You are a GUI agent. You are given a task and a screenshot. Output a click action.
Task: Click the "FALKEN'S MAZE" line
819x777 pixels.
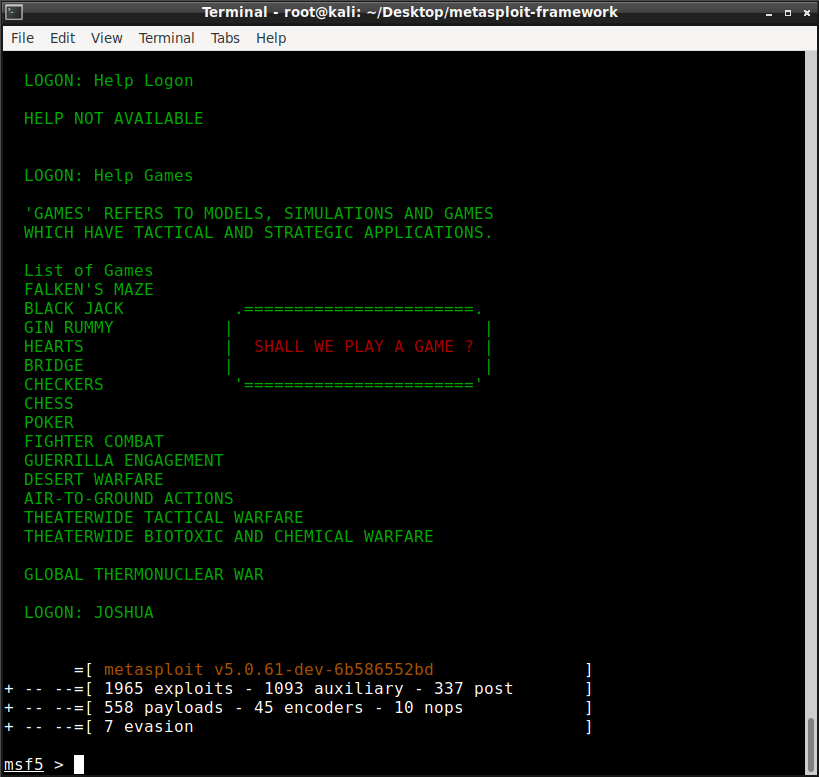(x=89, y=289)
